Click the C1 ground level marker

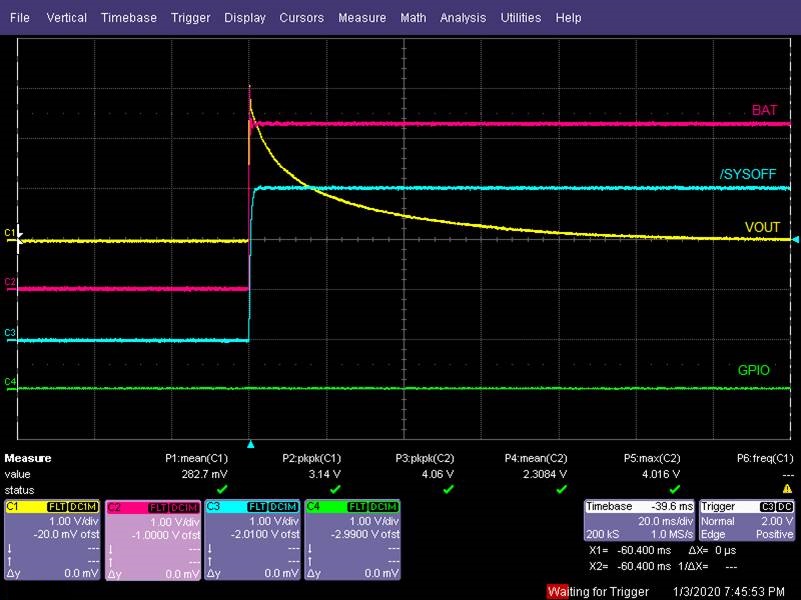11,234
